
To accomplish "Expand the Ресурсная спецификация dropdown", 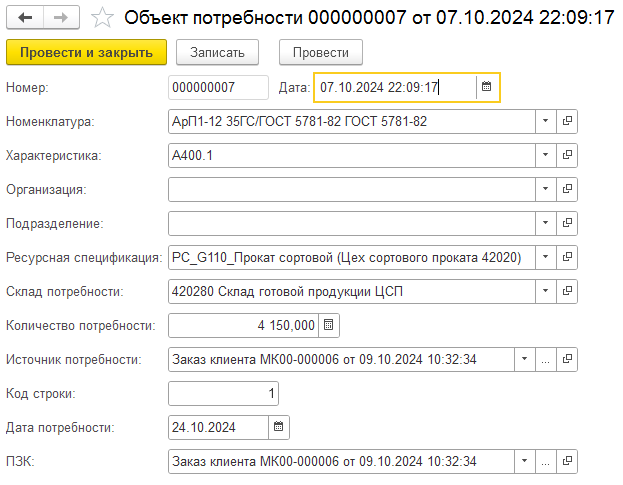I will (x=545, y=258).
